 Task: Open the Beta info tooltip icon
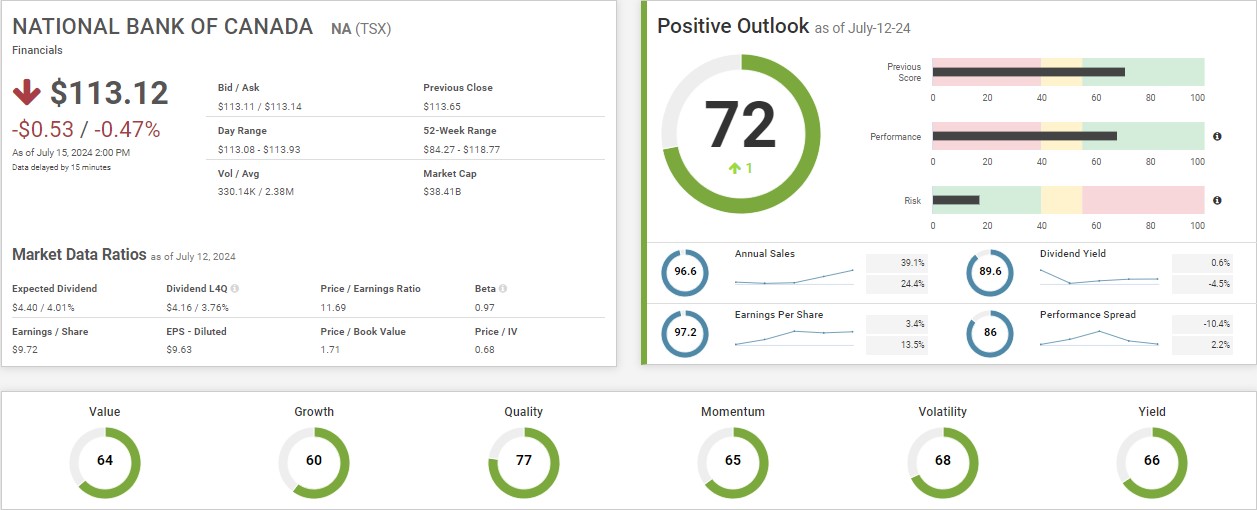pos(503,288)
